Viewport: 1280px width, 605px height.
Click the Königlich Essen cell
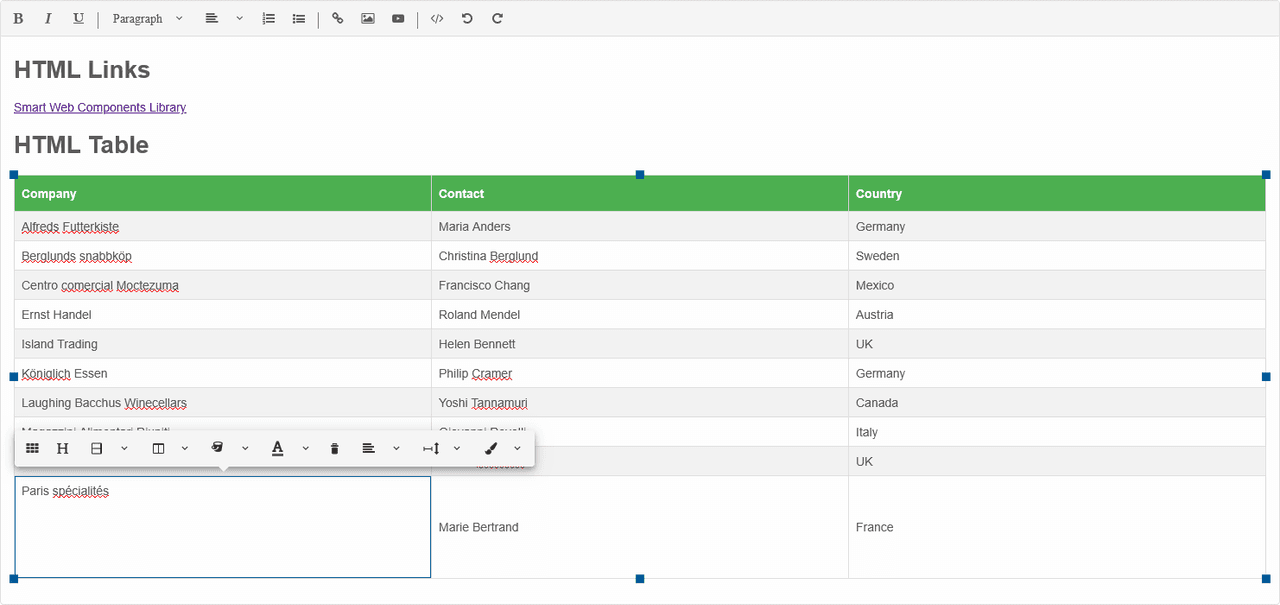[223, 373]
